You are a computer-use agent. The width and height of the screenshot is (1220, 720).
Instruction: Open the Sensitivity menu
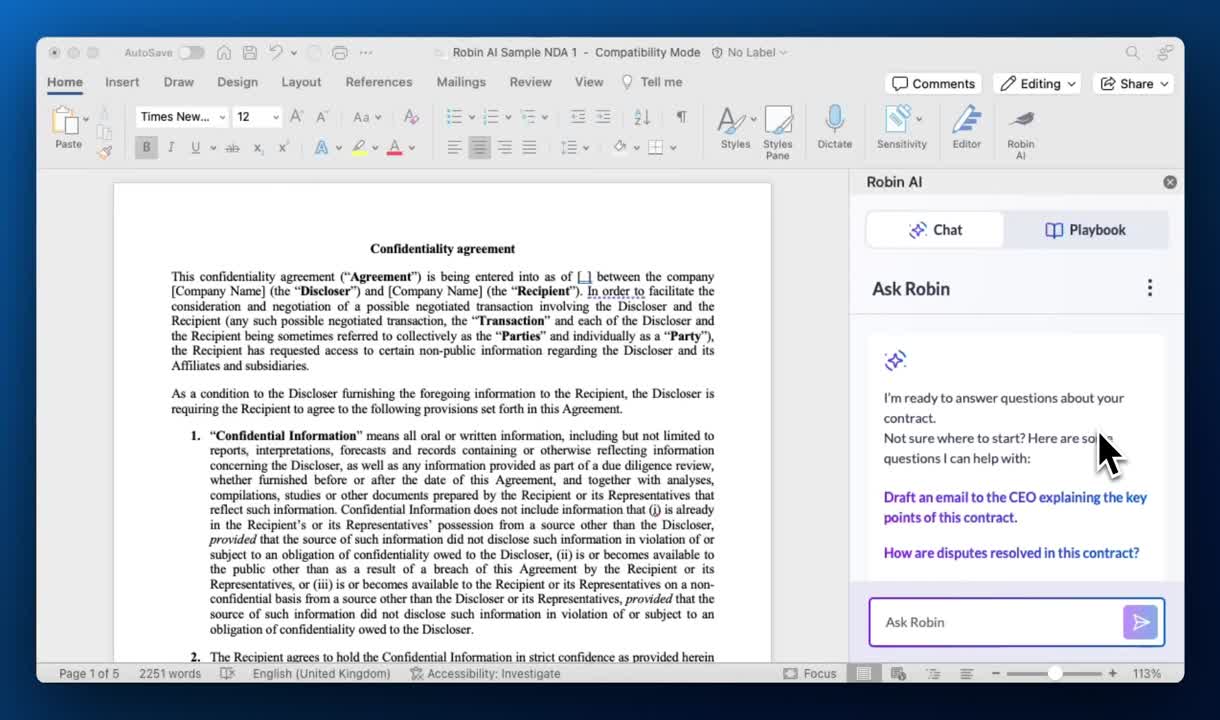pyautogui.click(x=902, y=128)
